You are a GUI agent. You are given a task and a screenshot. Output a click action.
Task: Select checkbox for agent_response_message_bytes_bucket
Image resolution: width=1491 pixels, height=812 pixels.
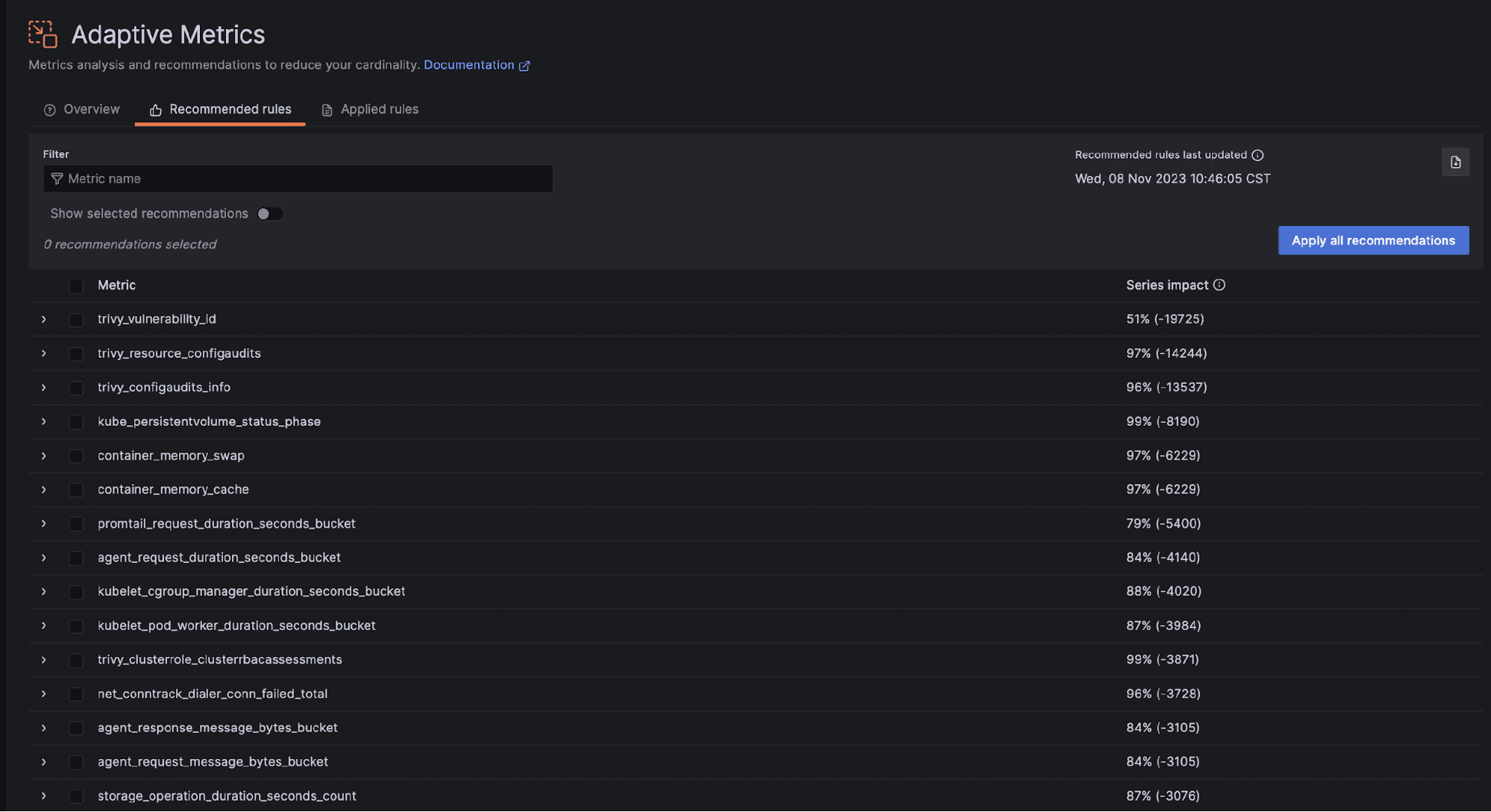click(x=76, y=728)
